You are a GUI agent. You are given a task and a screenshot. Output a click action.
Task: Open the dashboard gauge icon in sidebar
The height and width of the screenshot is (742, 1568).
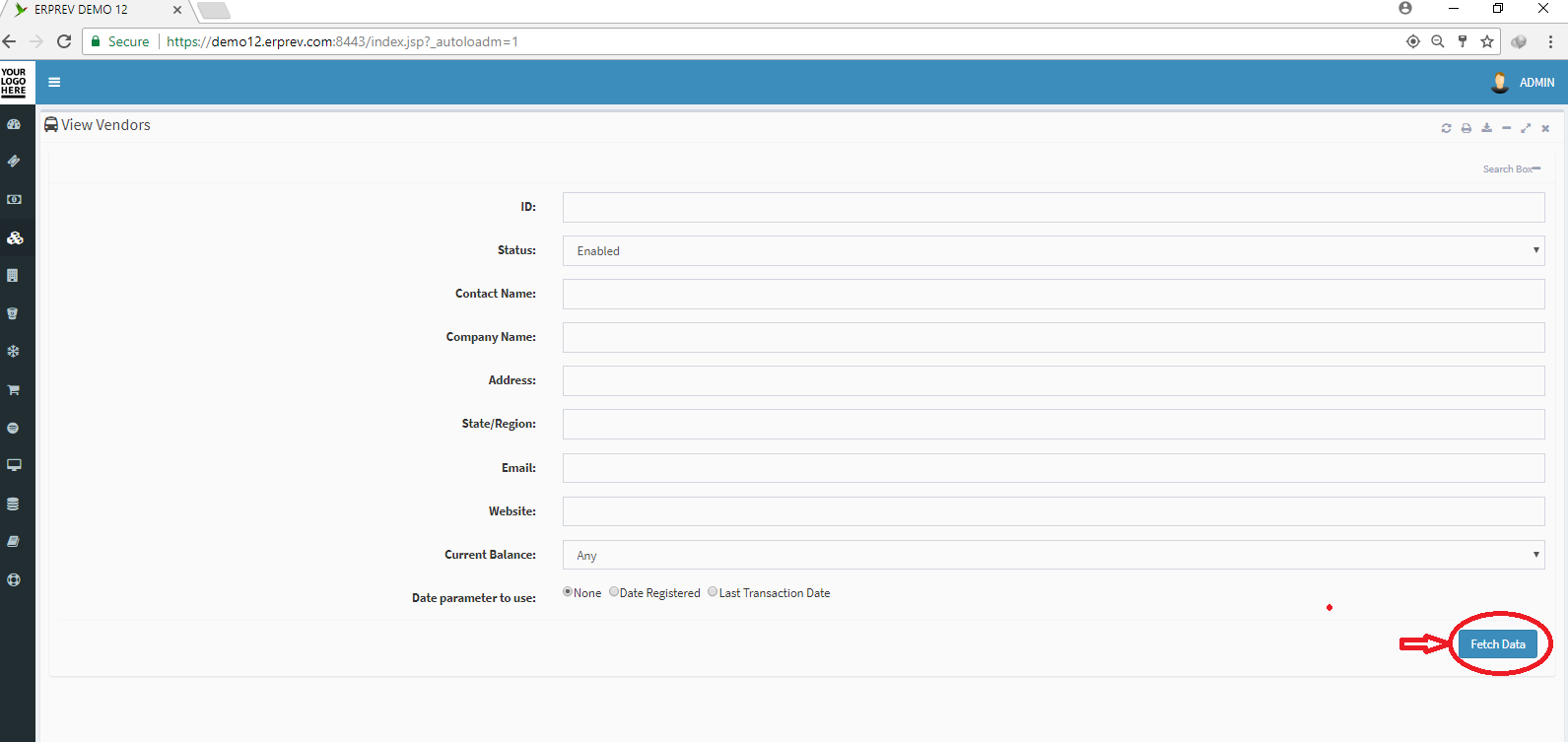point(14,125)
